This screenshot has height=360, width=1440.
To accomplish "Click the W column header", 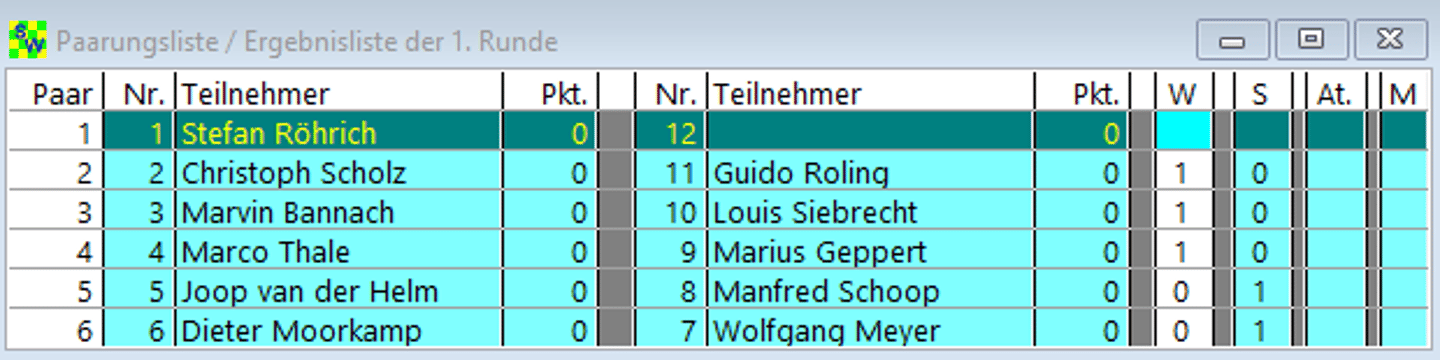I will tap(1183, 93).
